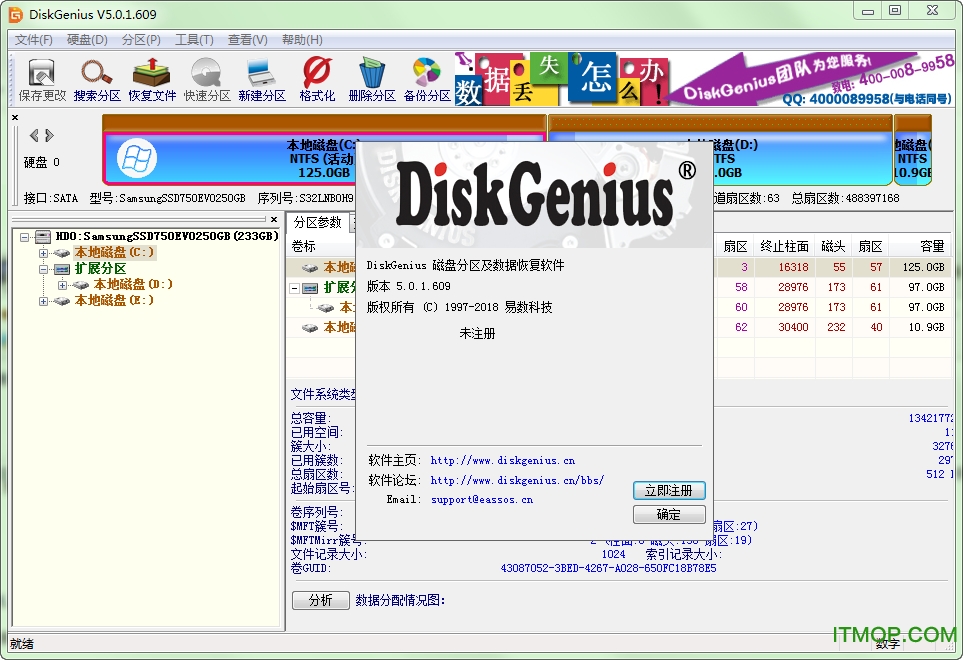Click the 卷标 column header
Viewport: 963px width, 660px height.
pyautogui.click(x=303, y=247)
